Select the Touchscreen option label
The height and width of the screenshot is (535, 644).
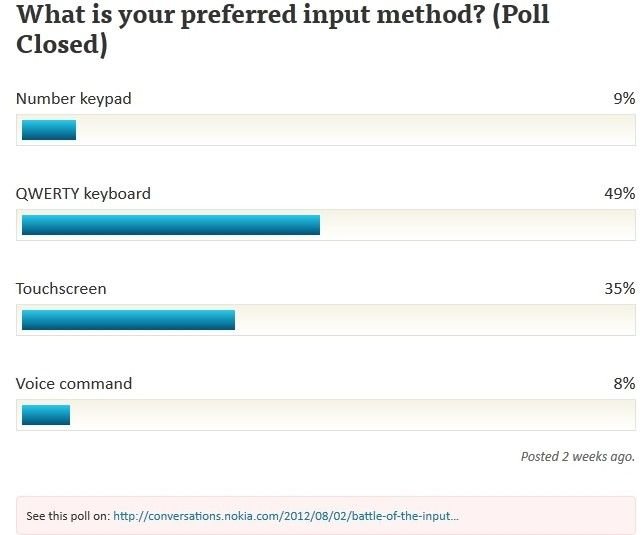click(x=61, y=289)
